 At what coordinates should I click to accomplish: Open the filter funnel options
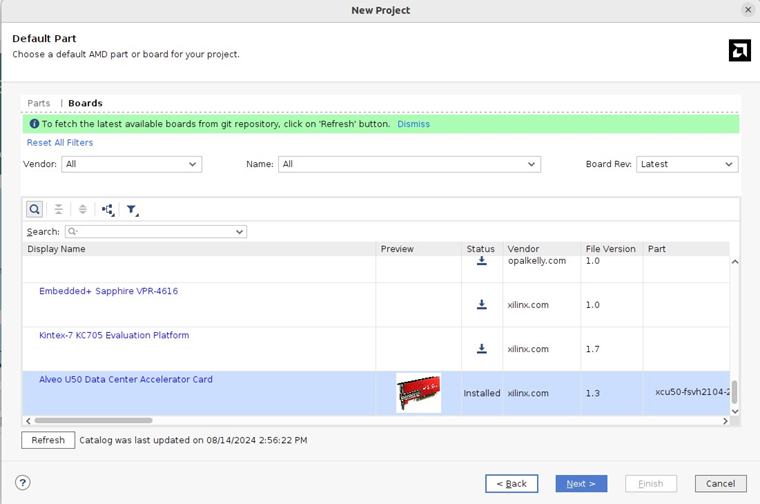coord(132,209)
